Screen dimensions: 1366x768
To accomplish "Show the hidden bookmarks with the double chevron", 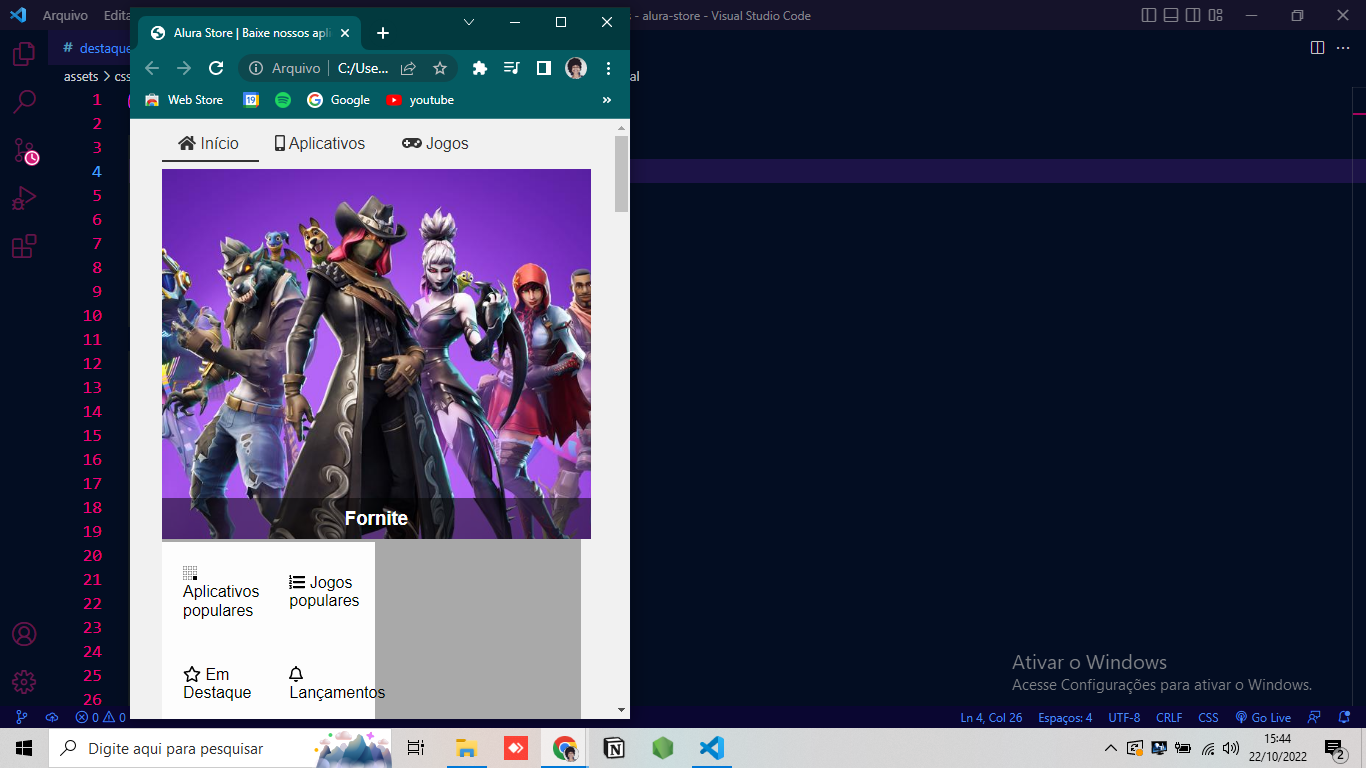I will tap(606, 100).
